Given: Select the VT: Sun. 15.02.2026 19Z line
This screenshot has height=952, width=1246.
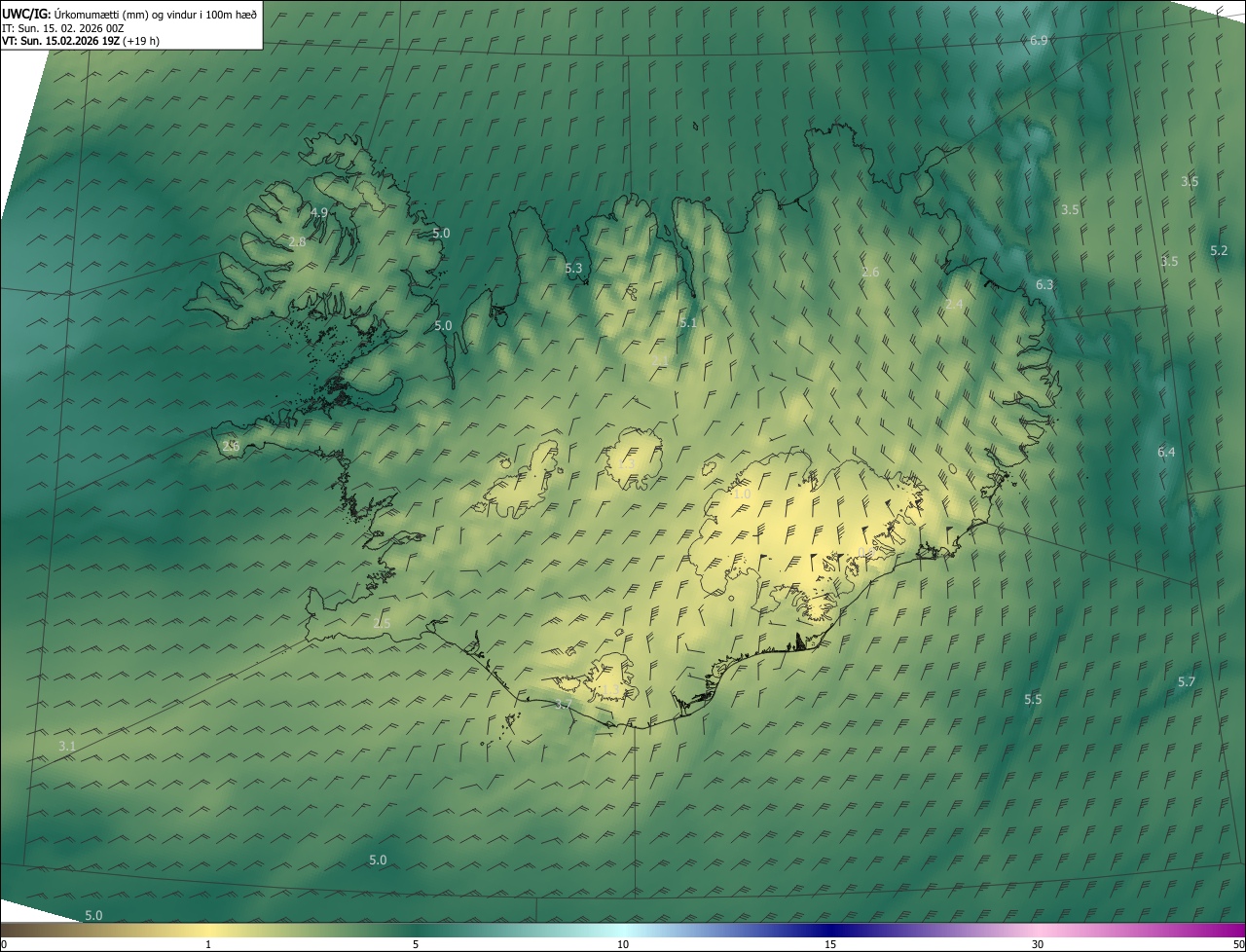Looking at the screenshot, I should (81, 41).
